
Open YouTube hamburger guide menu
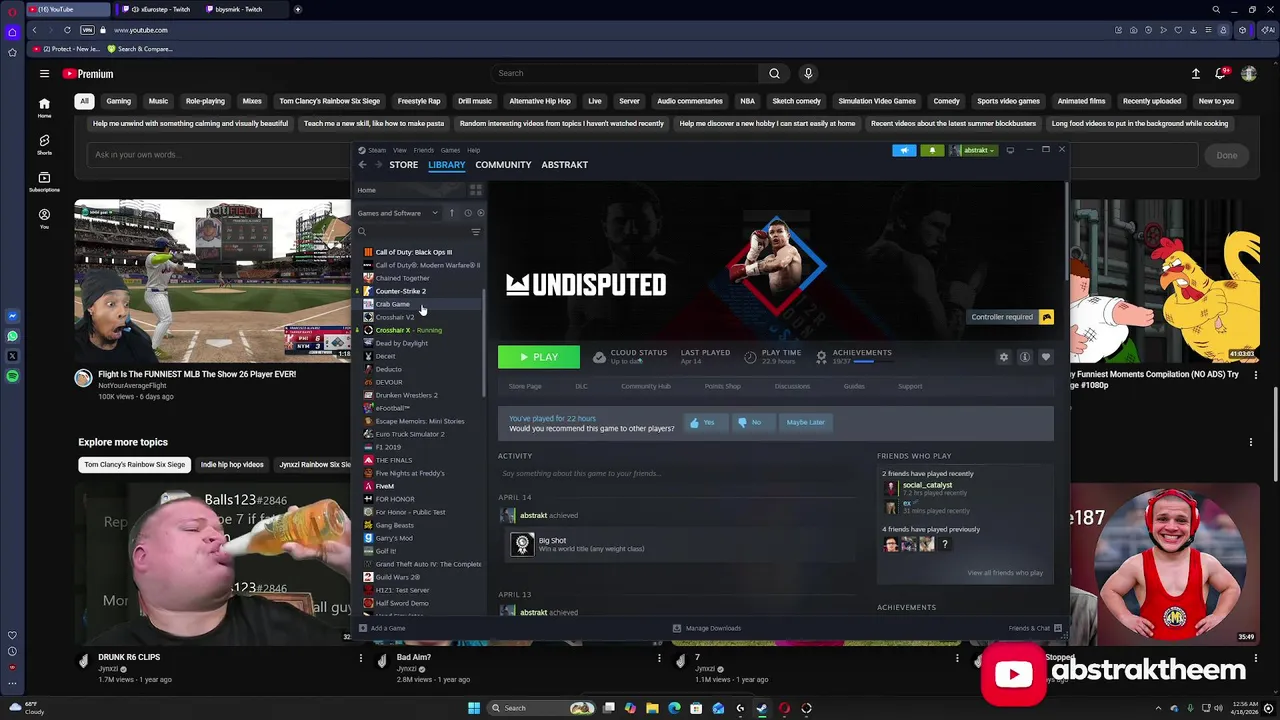(x=44, y=74)
